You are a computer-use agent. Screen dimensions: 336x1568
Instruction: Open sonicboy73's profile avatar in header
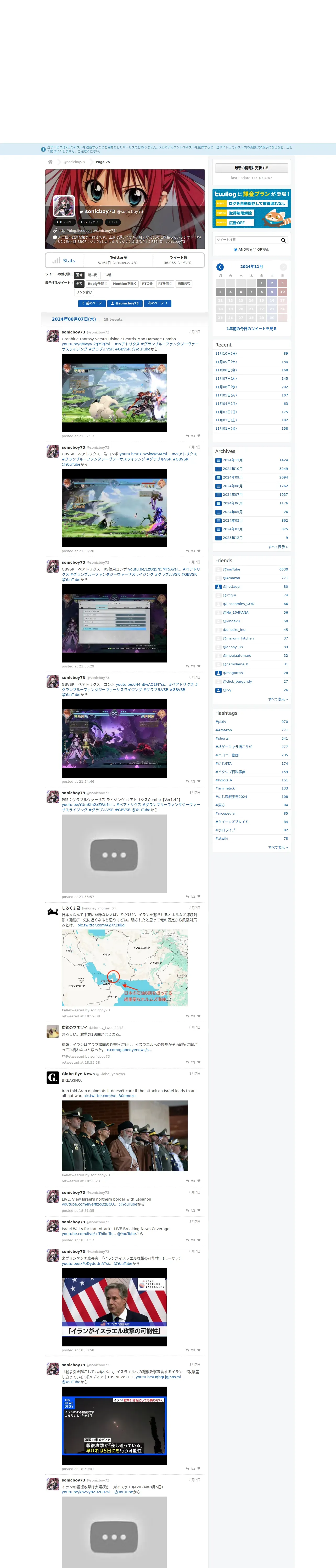tap(64, 206)
